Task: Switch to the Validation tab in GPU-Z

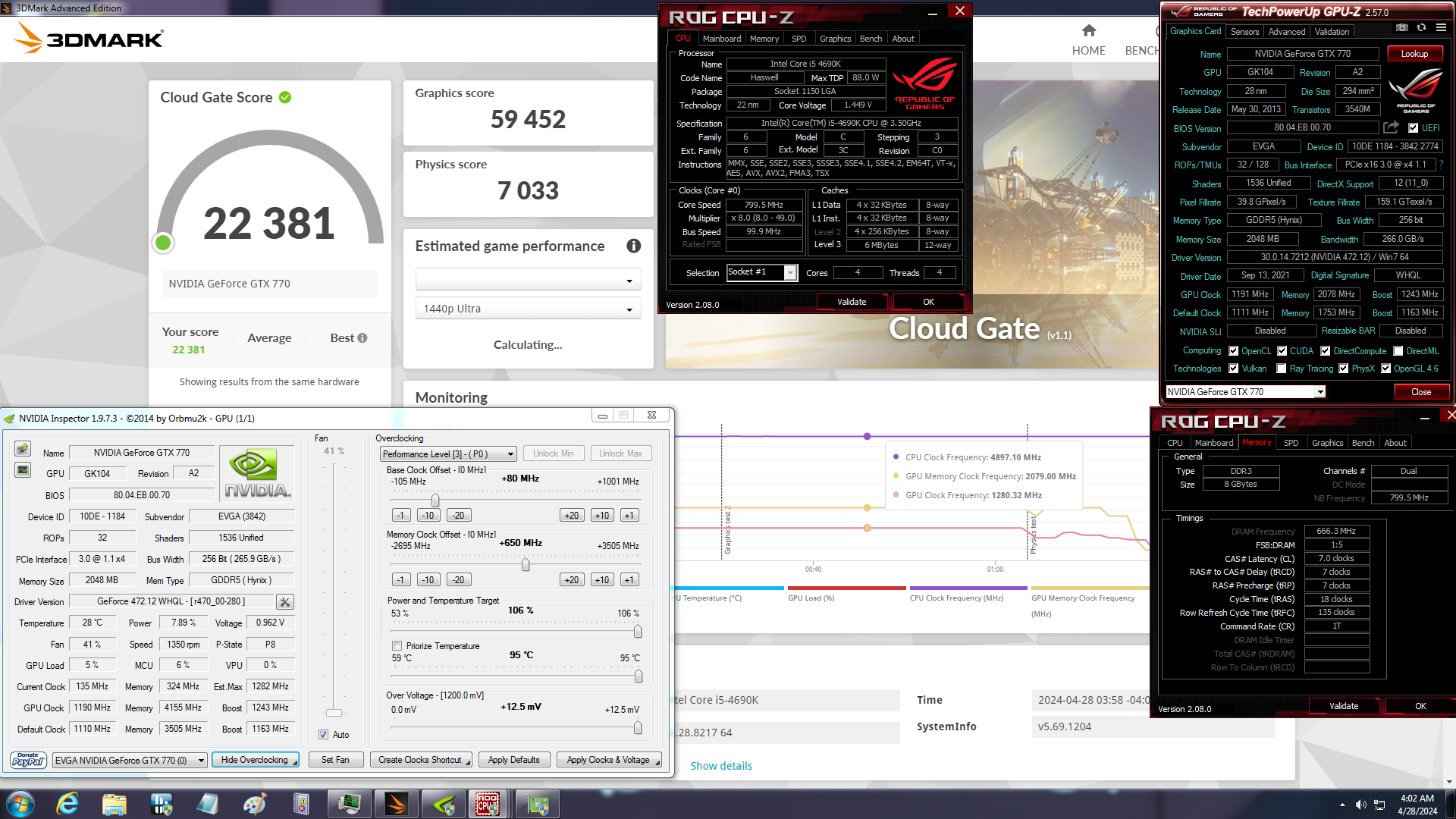Action: (x=1332, y=31)
